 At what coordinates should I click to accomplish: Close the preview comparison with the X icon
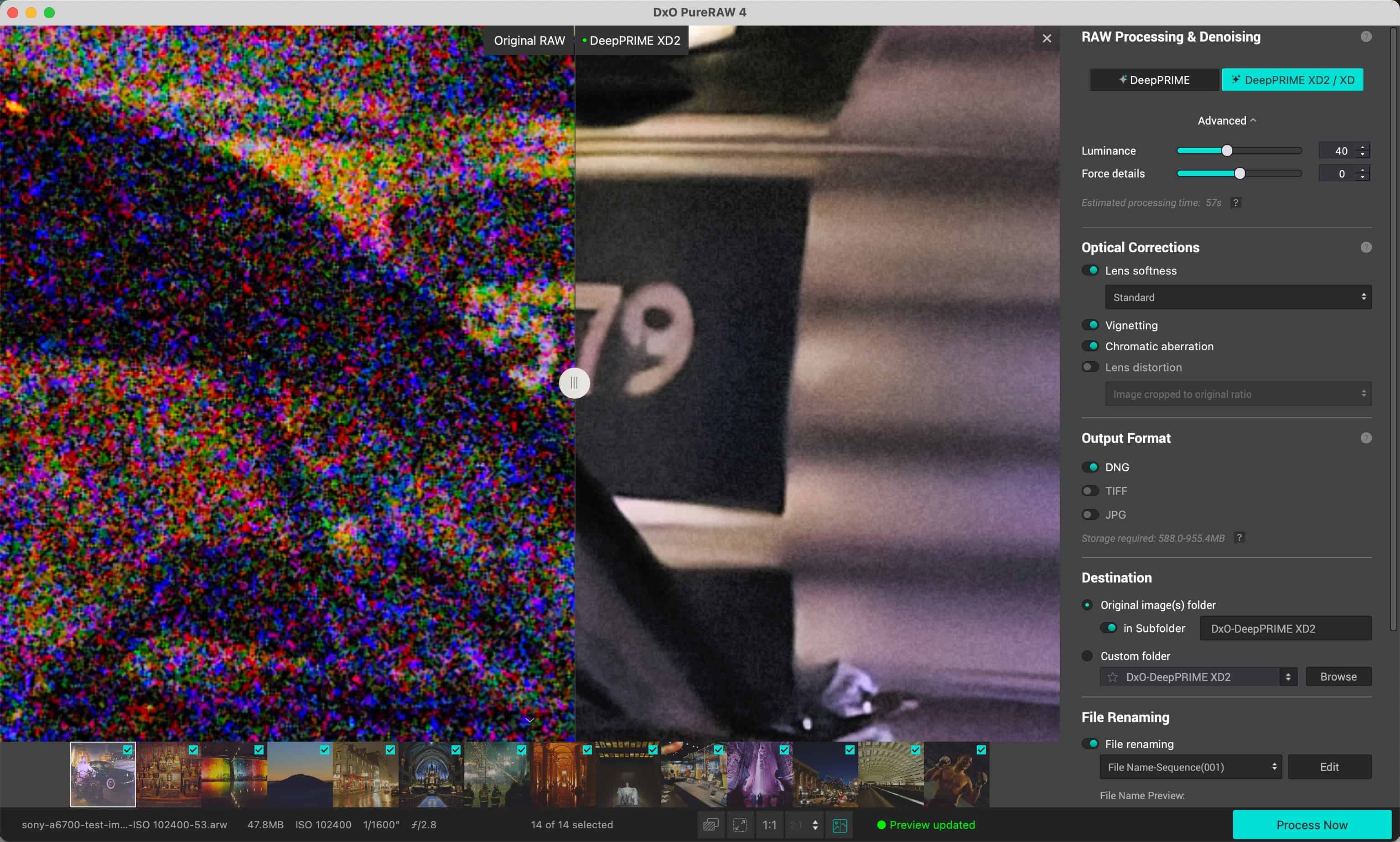tap(1047, 38)
